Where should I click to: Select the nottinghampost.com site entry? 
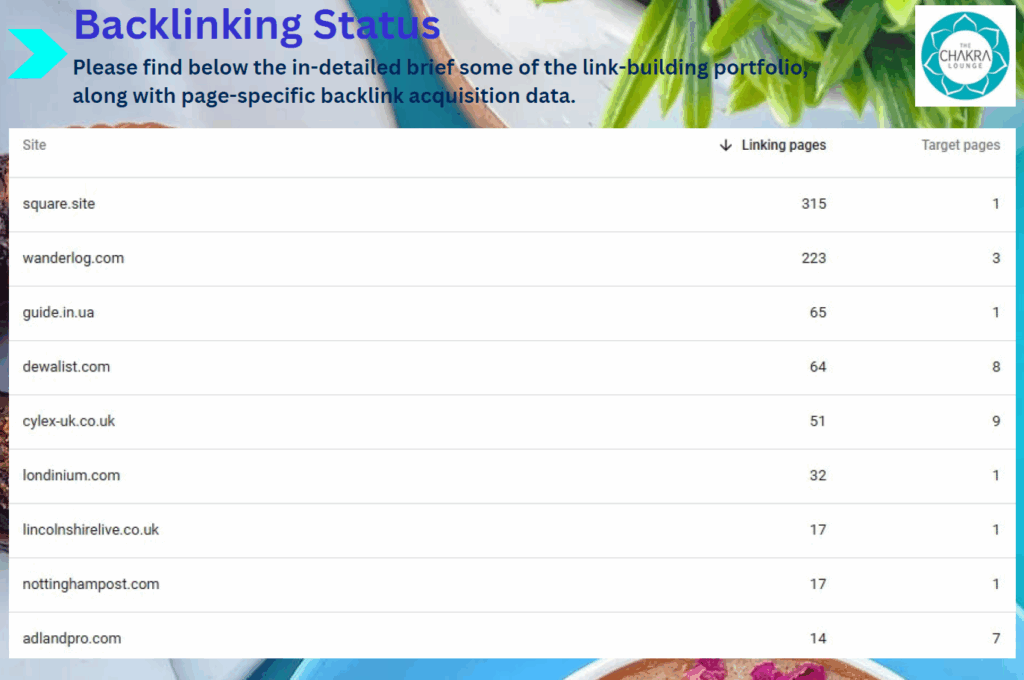91,584
